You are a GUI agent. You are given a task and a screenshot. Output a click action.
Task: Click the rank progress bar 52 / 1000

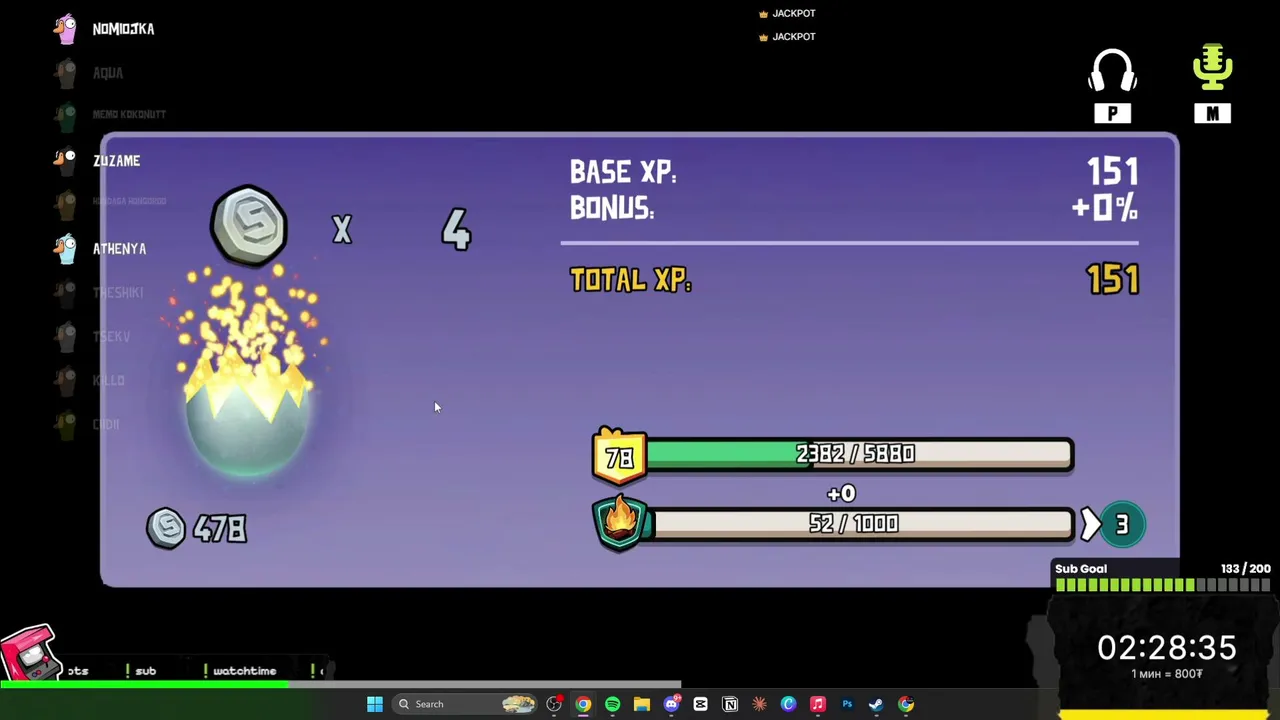862,524
